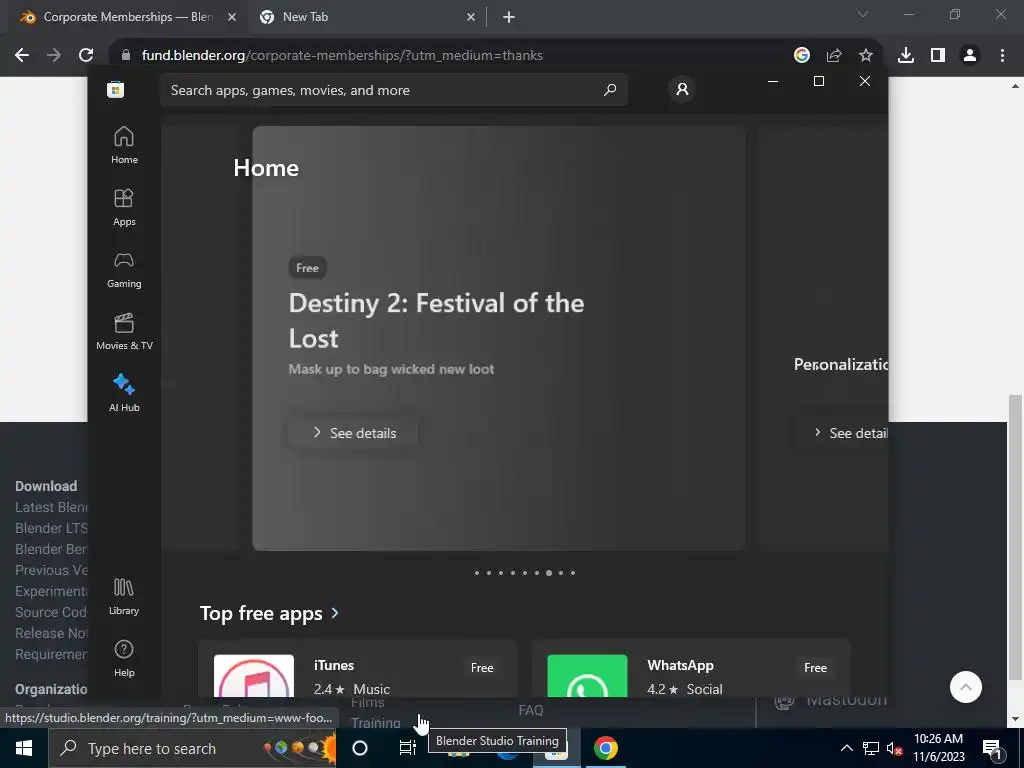The width and height of the screenshot is (1024, 768).
Task: Click the page scroll-to-top button
Action: point(966,687)
